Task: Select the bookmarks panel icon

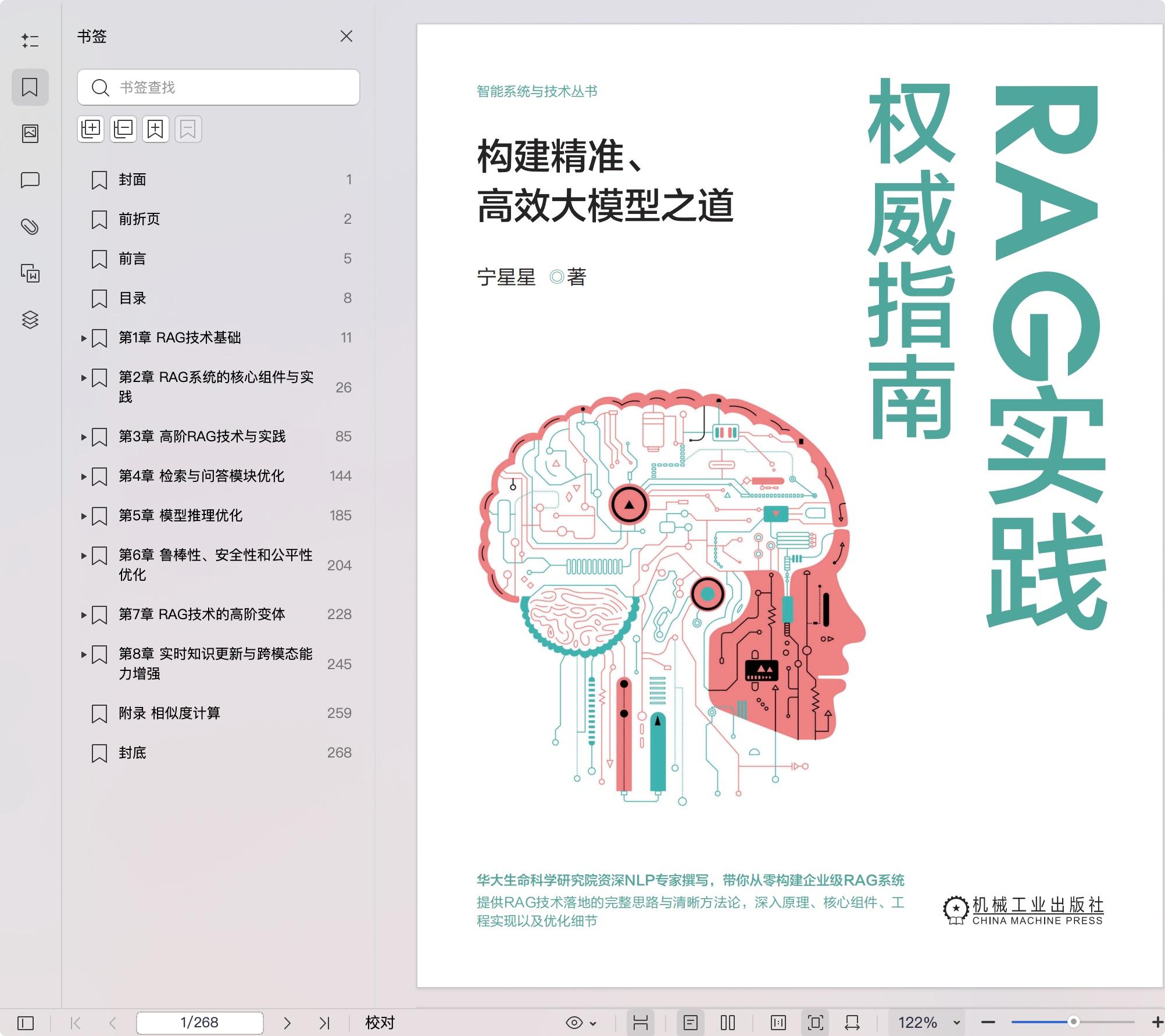Action: [x=30, y=87]
